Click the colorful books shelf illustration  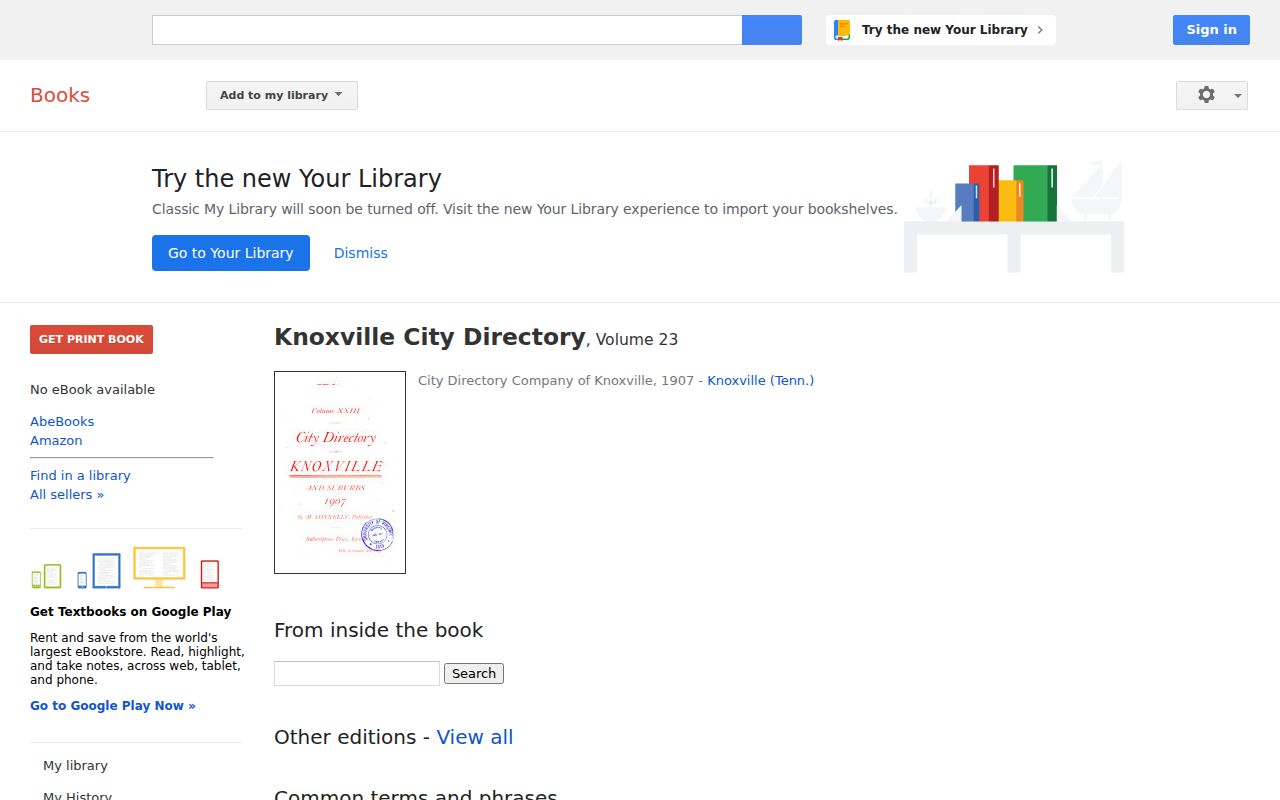1014,215
